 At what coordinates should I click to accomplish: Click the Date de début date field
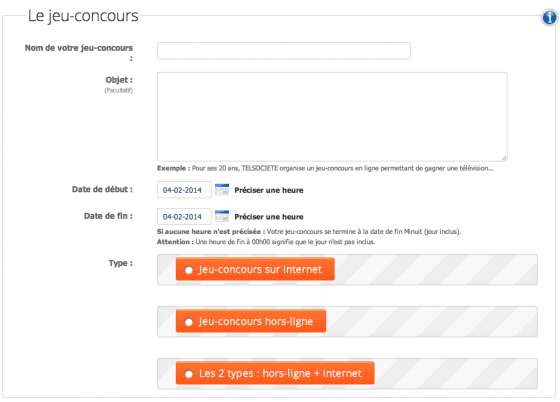tap(184, 190)
